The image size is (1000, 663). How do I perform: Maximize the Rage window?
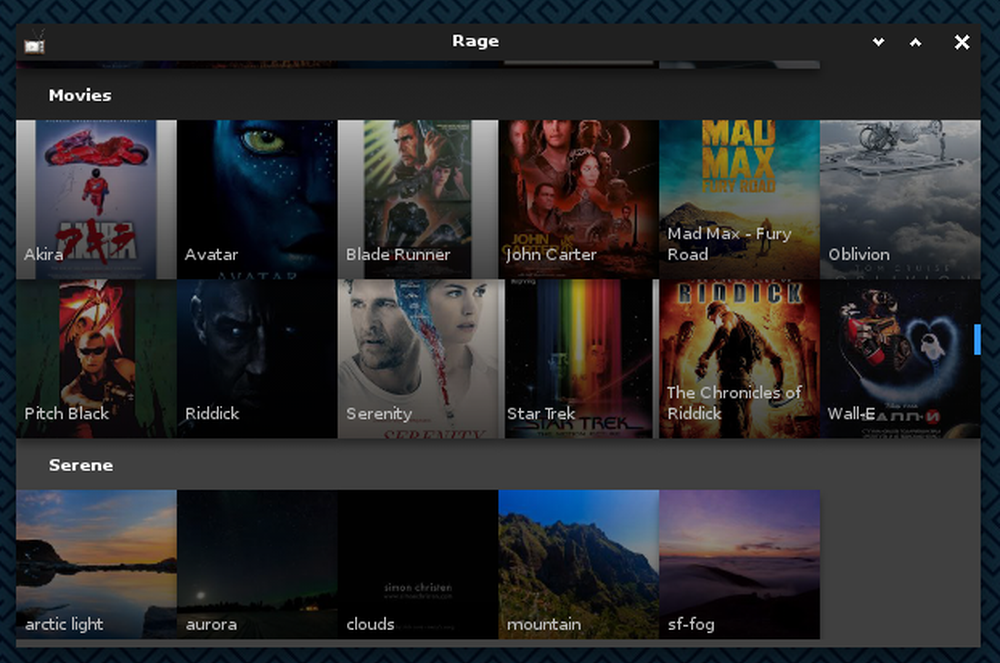pos(915,42)
